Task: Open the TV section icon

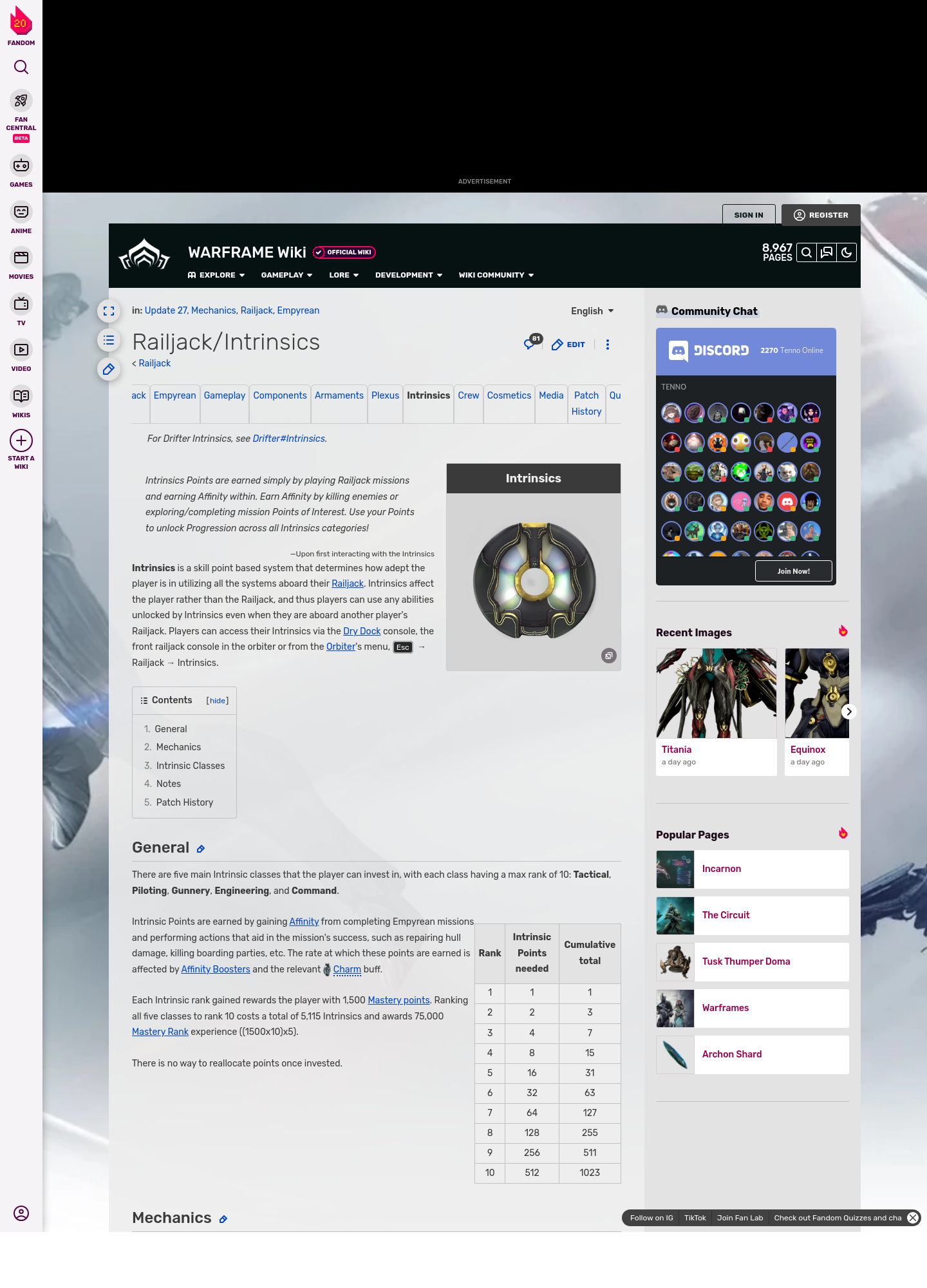Action: point(21,304)
